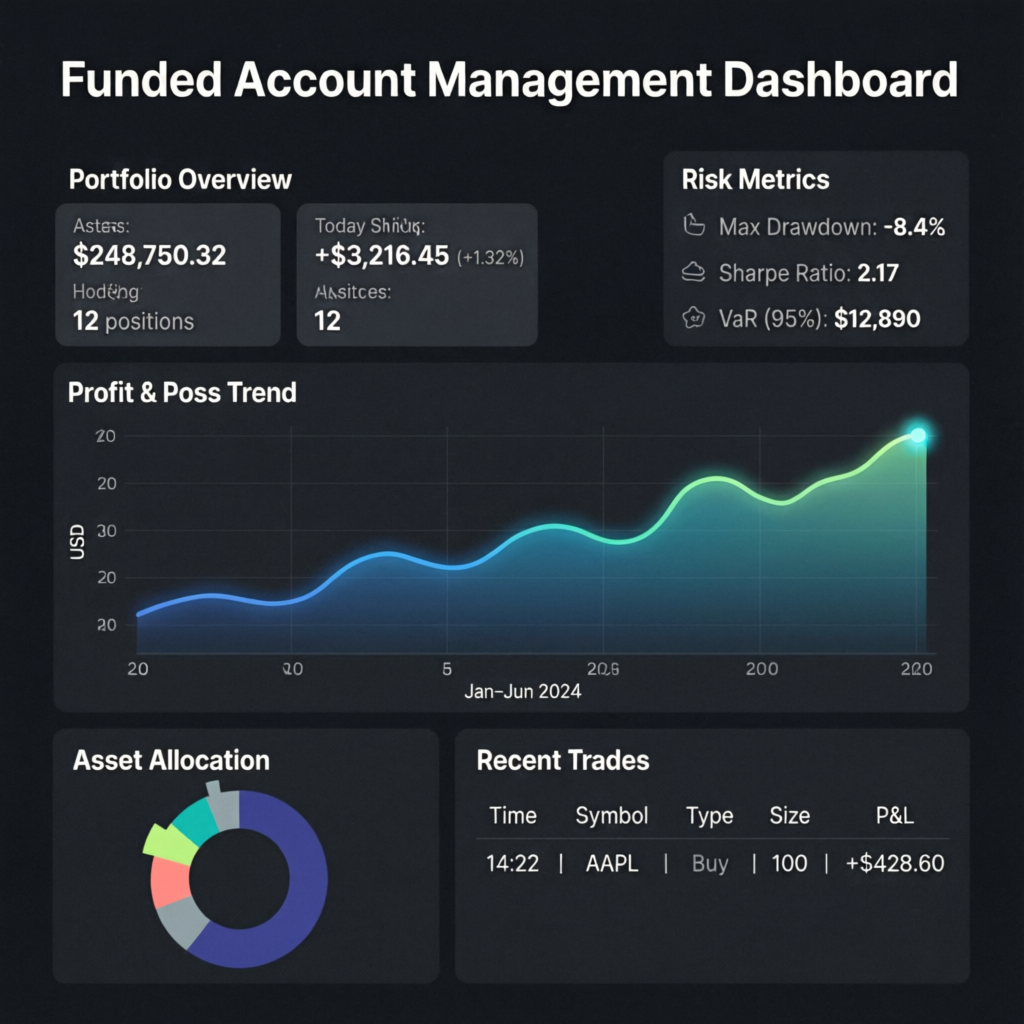Click the Symbol column header
1024x1024 pixels.
pos(612,816)
